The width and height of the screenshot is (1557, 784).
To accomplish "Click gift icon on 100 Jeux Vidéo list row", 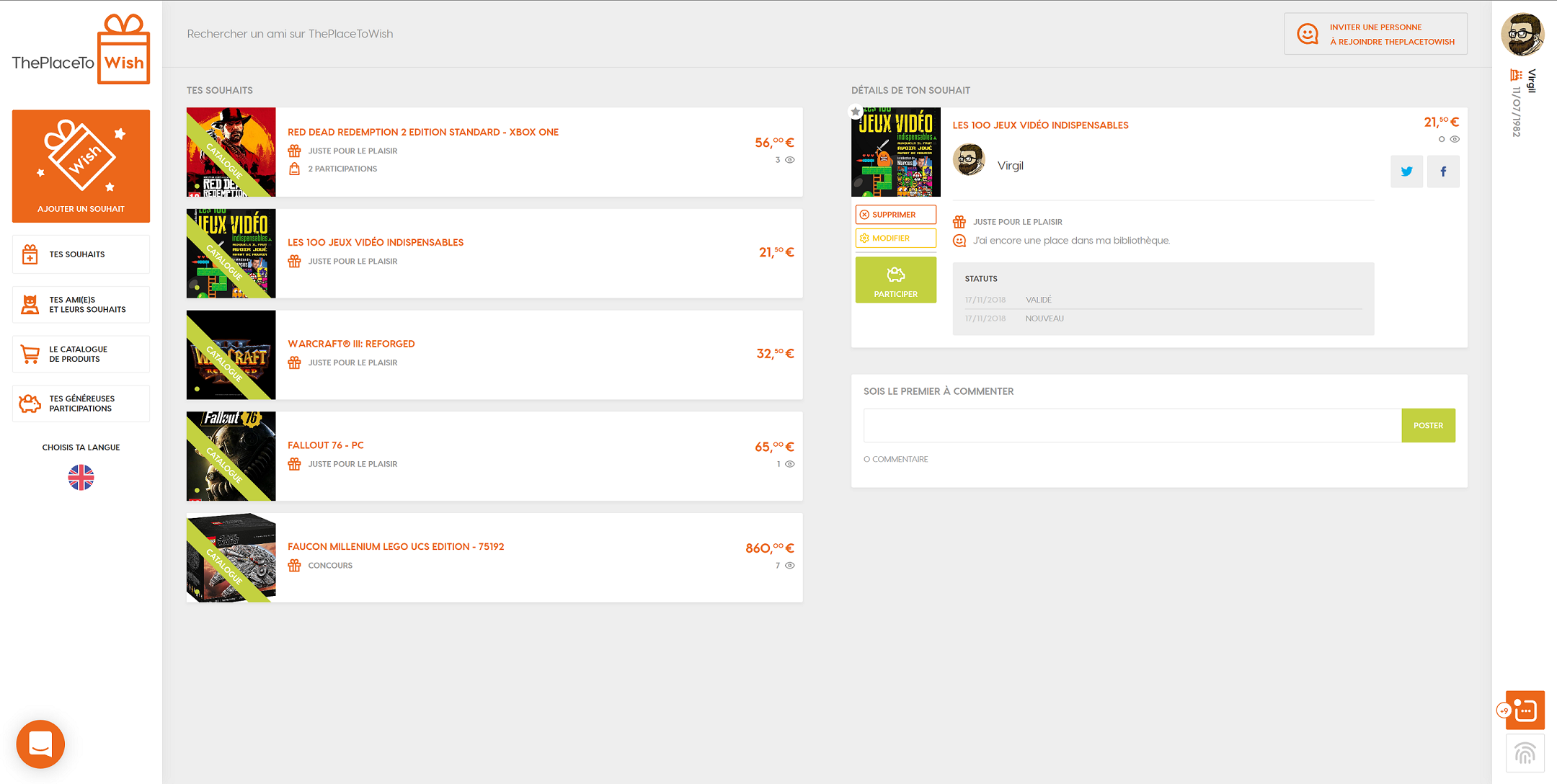I will coord(294,261).
